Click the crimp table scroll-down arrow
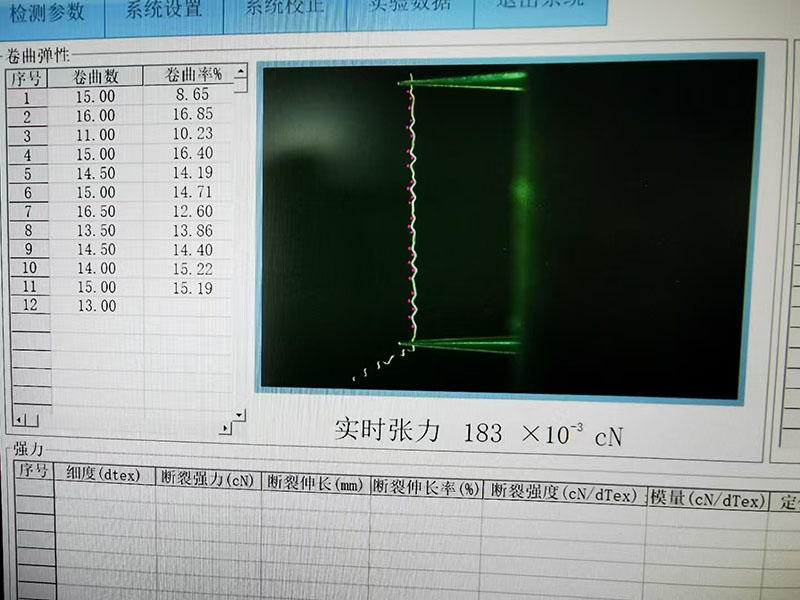The height and width of the screenshot is (600, 800). coord(239,414)
